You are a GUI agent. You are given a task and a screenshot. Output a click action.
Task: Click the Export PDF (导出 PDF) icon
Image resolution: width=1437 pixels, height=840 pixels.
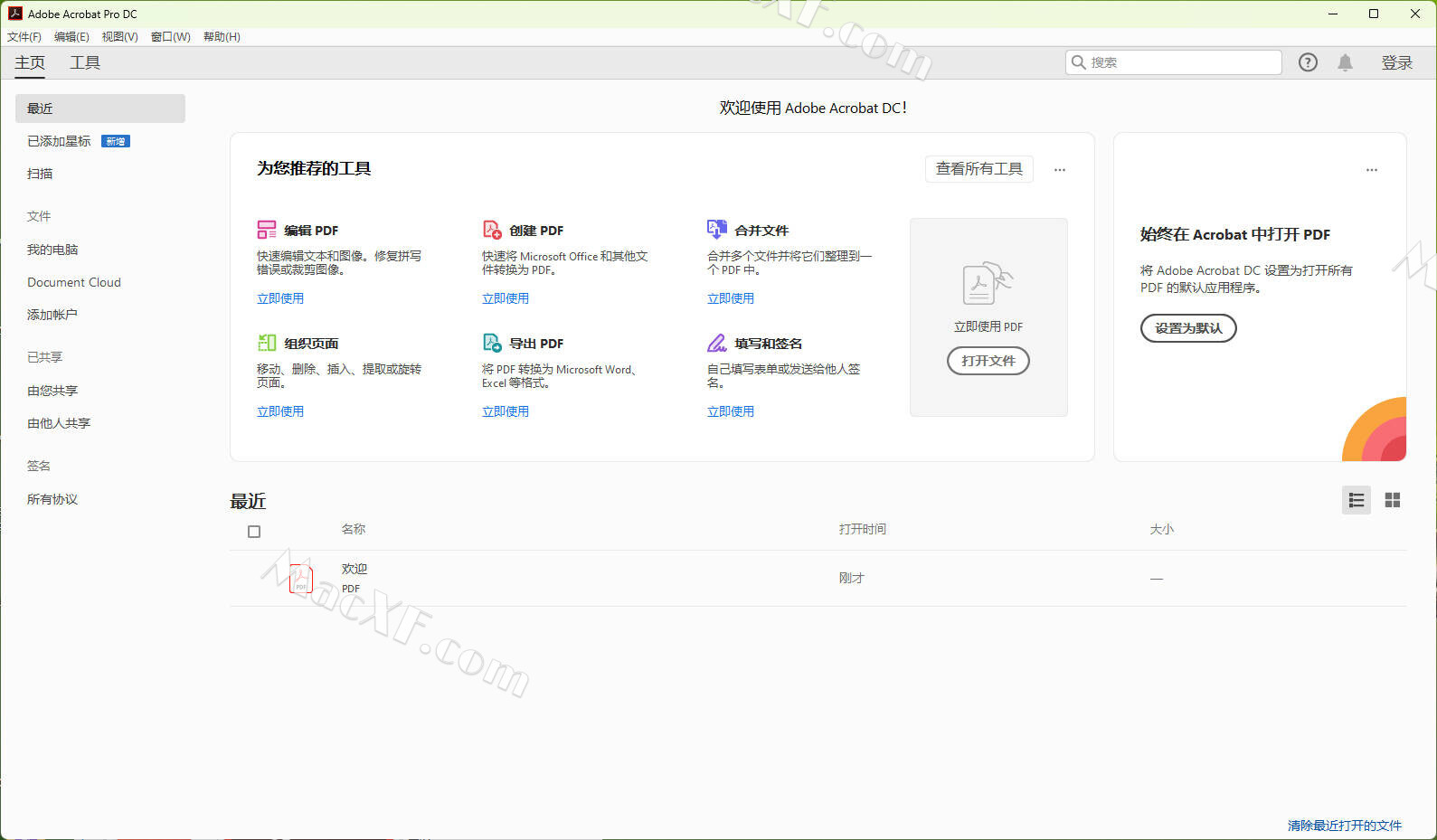pos(492,343)
